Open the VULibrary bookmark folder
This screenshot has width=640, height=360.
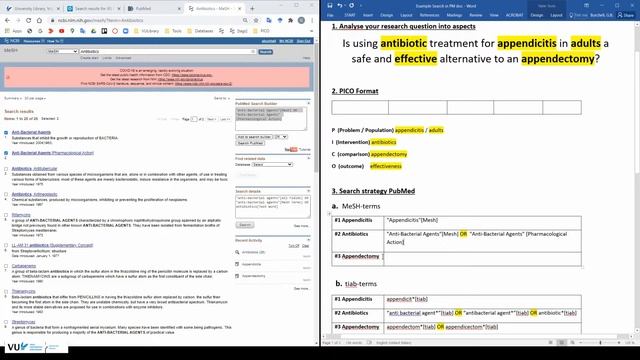(x=147, y=31)
